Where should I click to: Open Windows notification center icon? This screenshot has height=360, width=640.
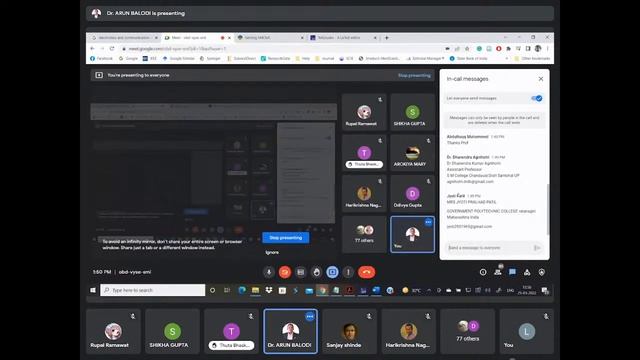click(x=545, y=290)
